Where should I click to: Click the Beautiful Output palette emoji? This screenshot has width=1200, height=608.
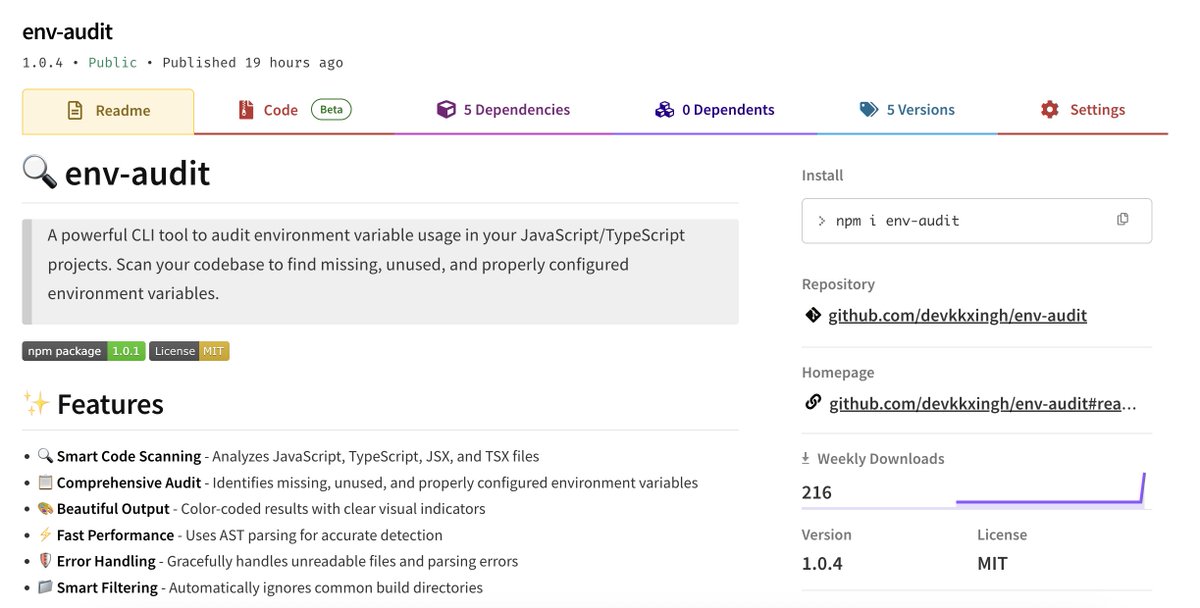[x=45, y=508]
